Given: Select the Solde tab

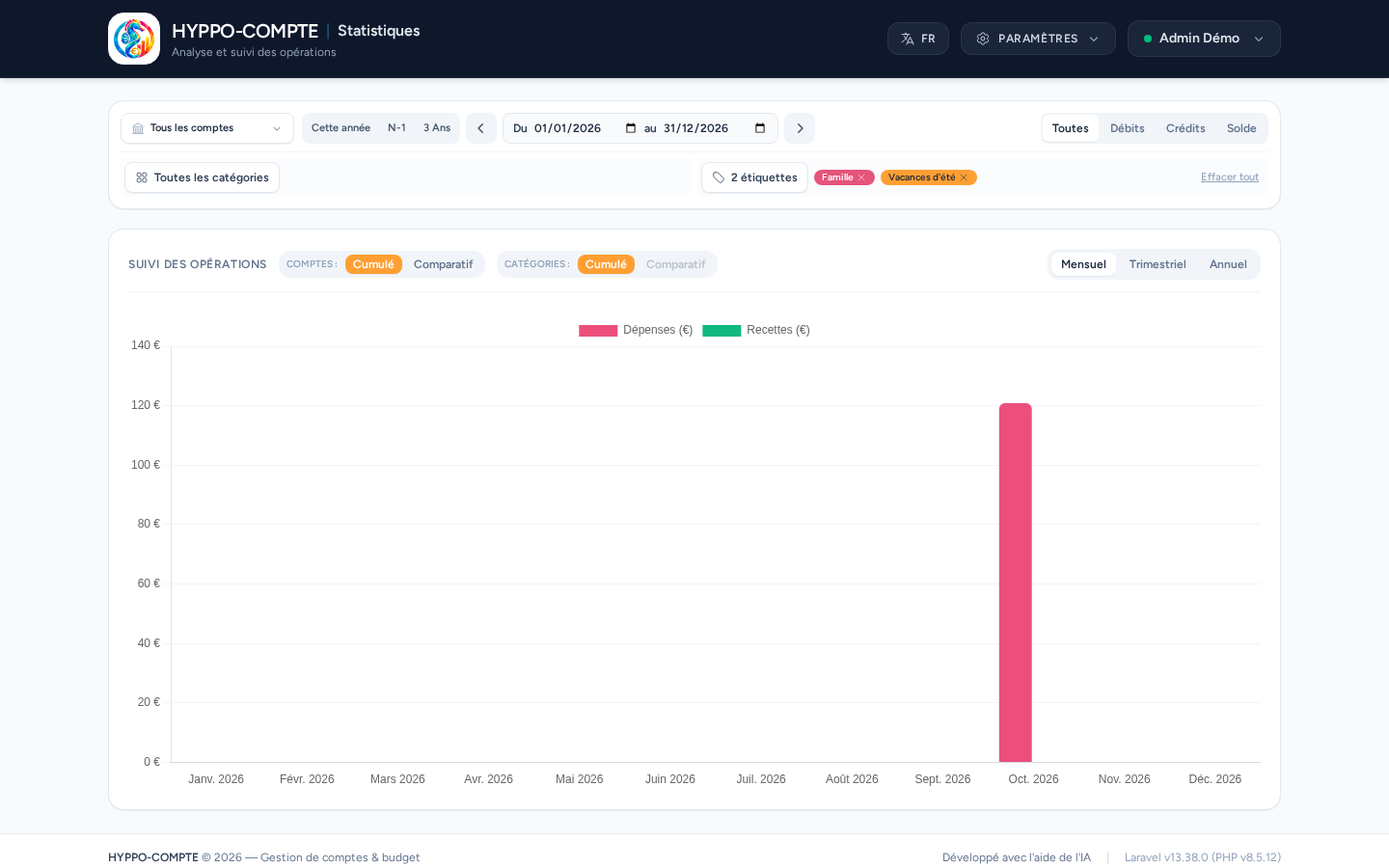Looking at the screenshot, I should [1241, 128].
